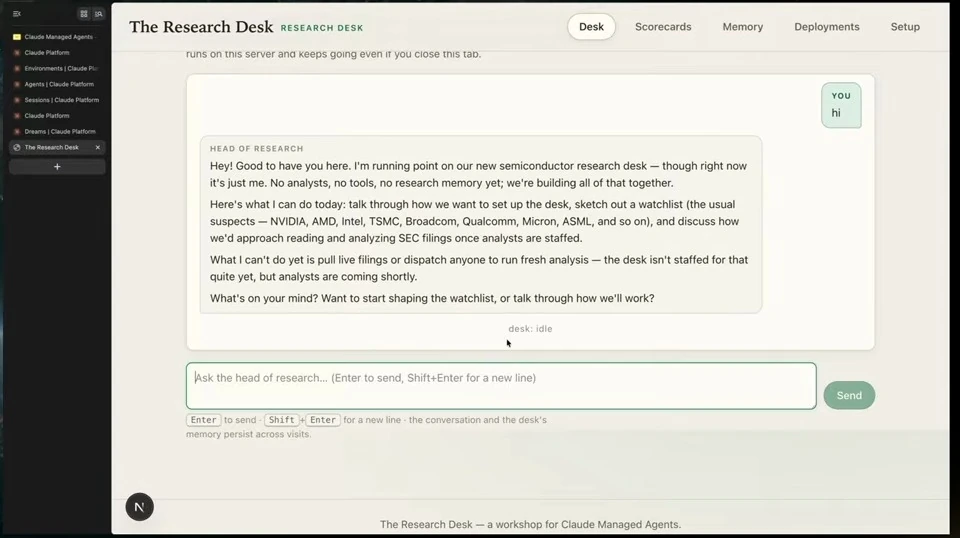Collapse the browser tab sidebar
Screen dimensions: 960x538
click(x=17, y=13)
